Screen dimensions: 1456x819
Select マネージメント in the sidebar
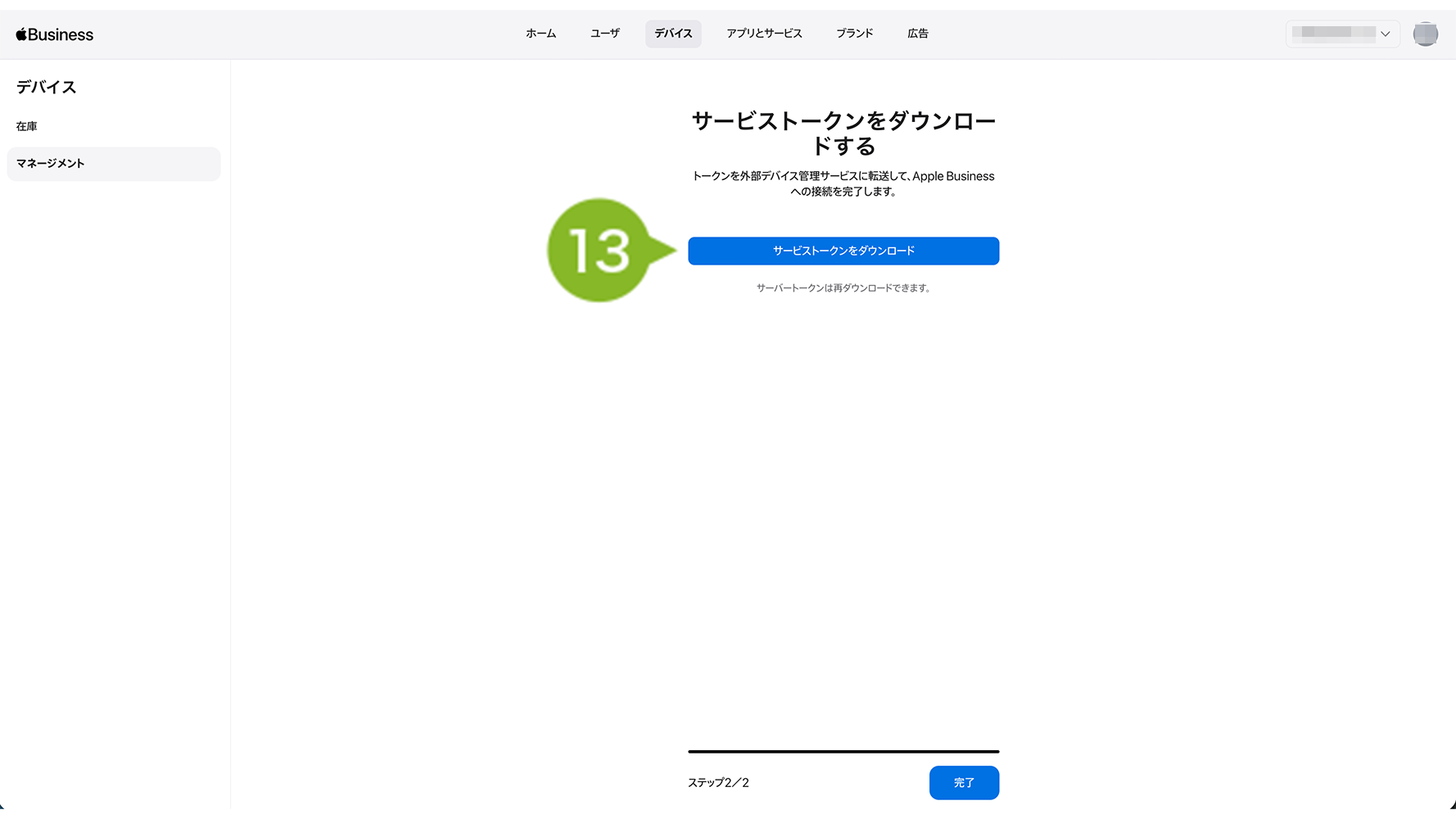pyautogui.click(x=51, y=164)
